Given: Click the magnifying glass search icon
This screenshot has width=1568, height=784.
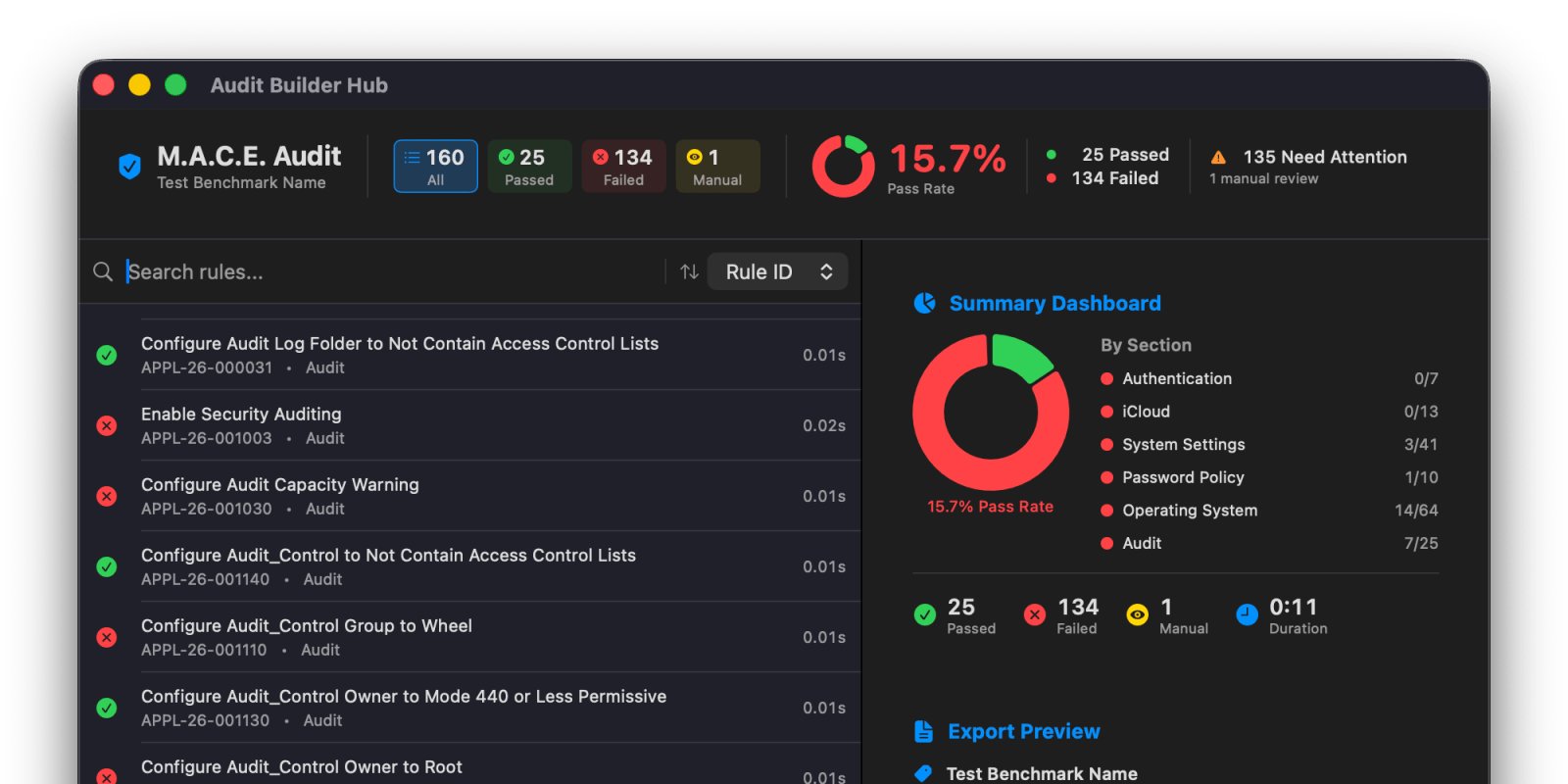Looking at the screenshot, I should [x=103, y=271].
